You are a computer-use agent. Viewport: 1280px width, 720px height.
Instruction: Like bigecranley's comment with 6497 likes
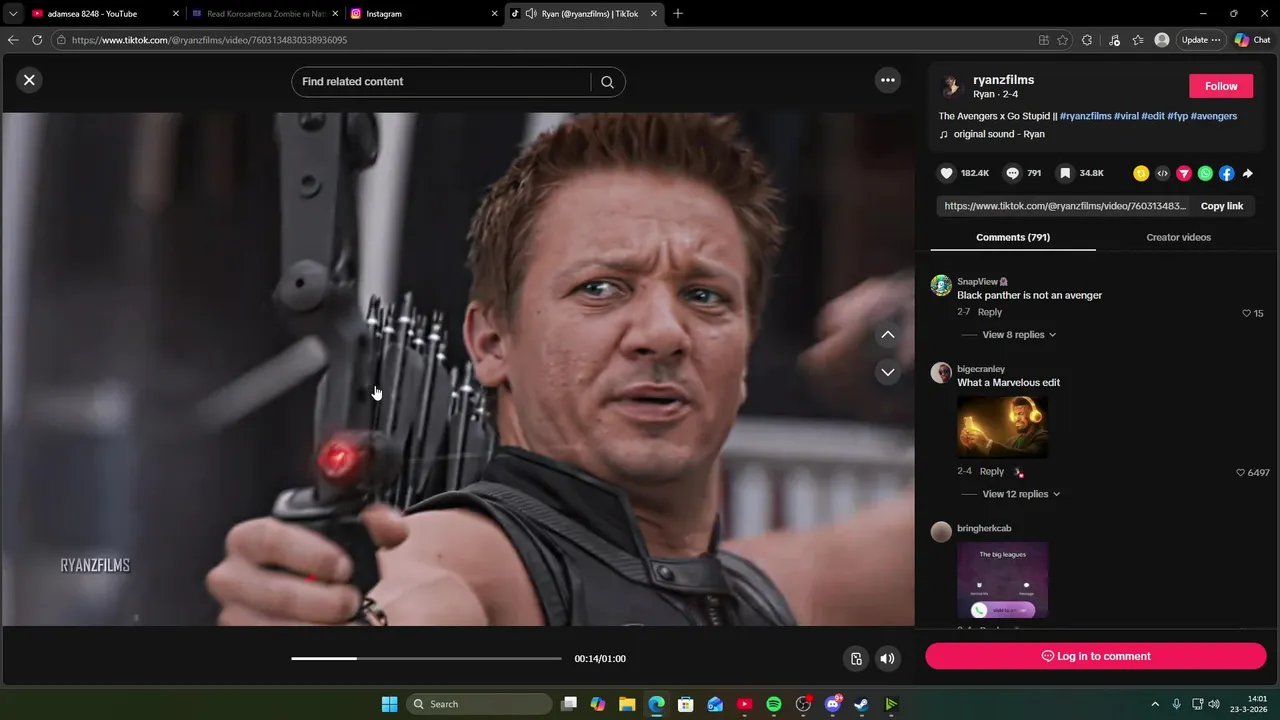point(1241,472)
